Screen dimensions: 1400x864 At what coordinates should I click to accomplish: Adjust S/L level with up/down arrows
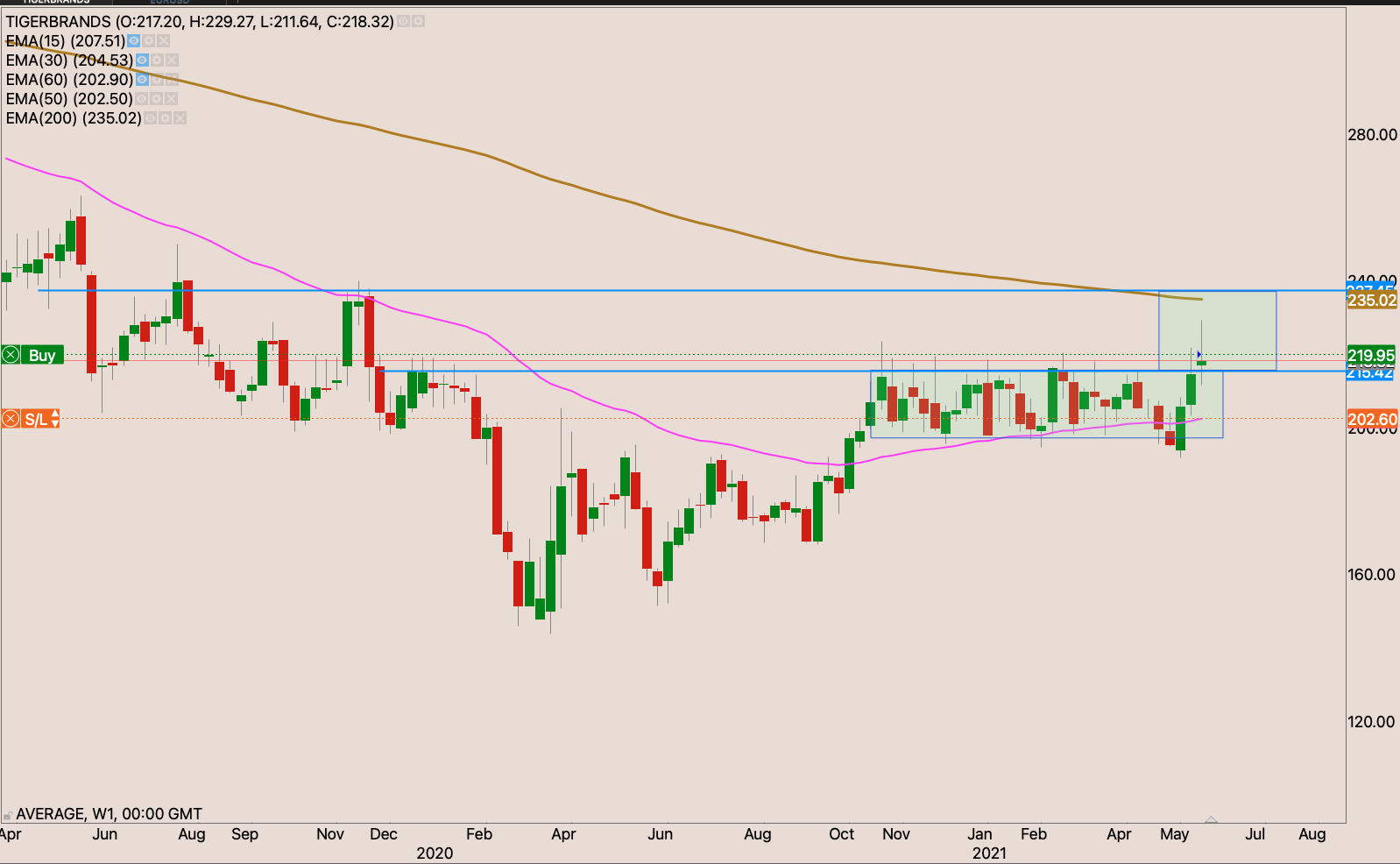tap(55, 419)
